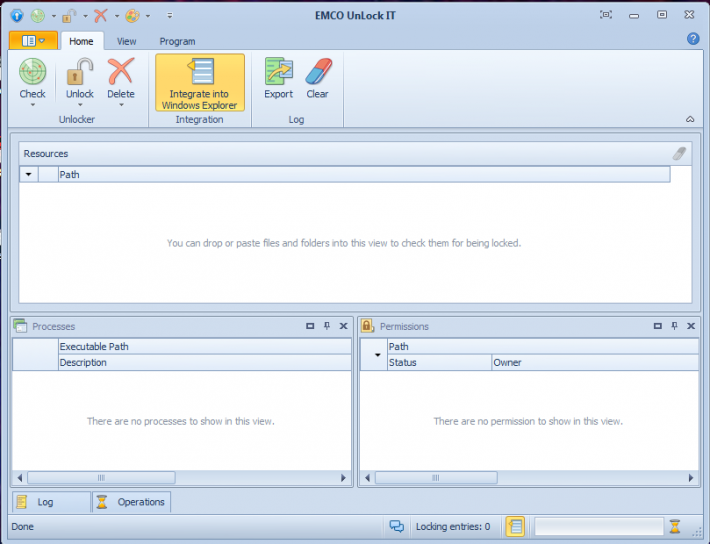Switch to the View ribbon tab
Viewport: 710px width, 544px height.
126,41
